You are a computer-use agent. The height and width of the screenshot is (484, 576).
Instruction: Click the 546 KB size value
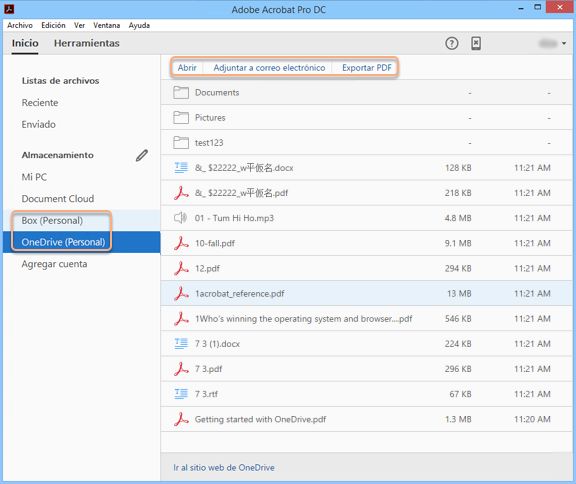(458, 319)
